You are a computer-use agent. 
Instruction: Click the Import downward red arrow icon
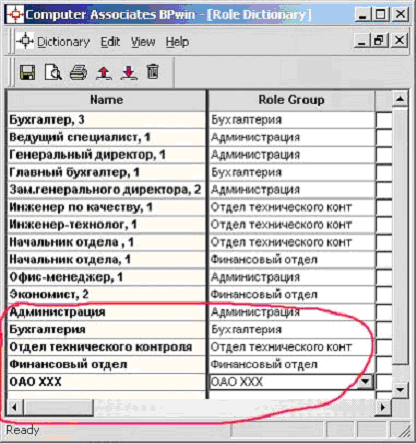(x=129, y=72)
